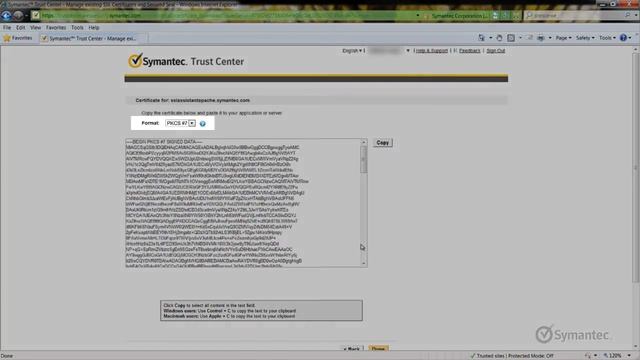Open the Format PKCS #7 dropdown

192,123
